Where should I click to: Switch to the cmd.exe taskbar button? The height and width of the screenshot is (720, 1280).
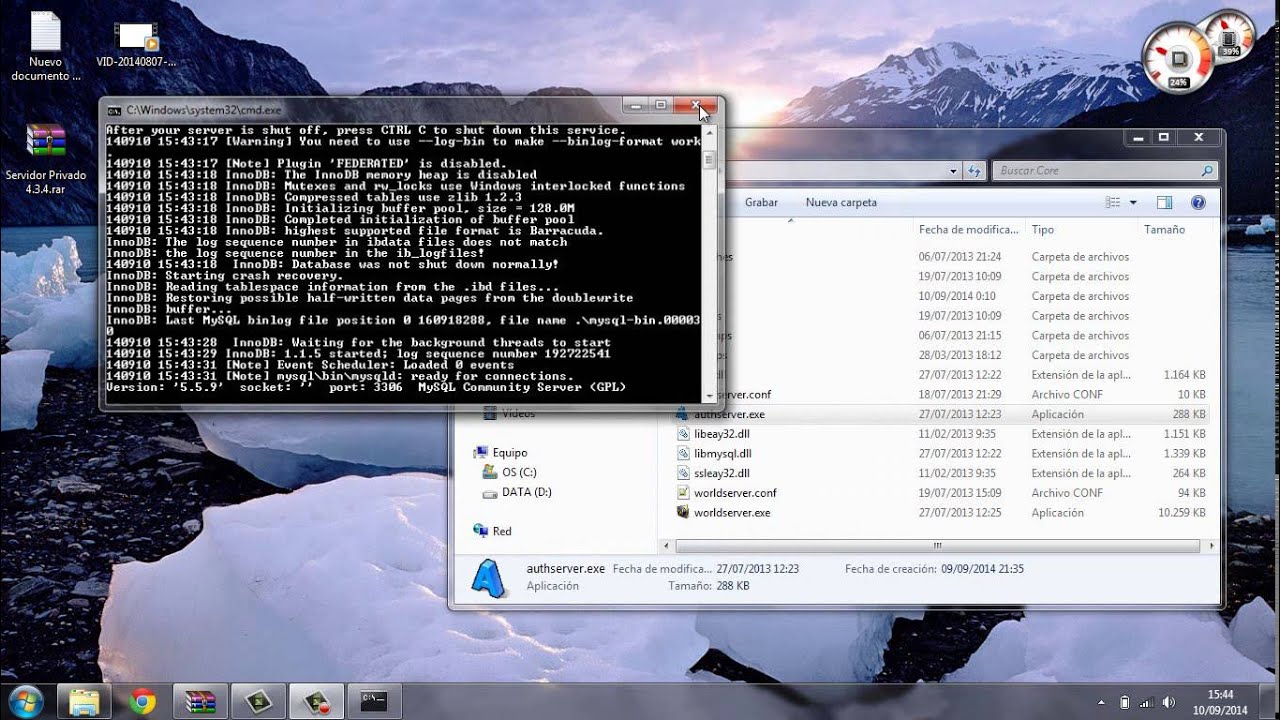click(x=374, y=701)
